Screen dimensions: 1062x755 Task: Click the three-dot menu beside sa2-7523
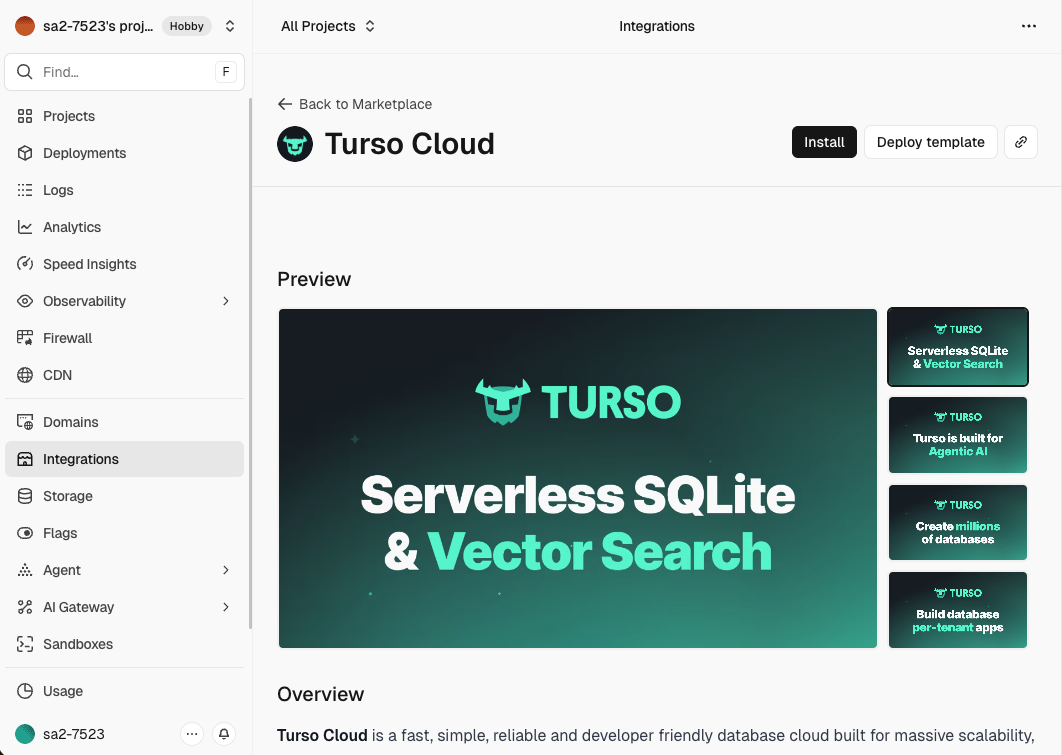pos(193,734)
